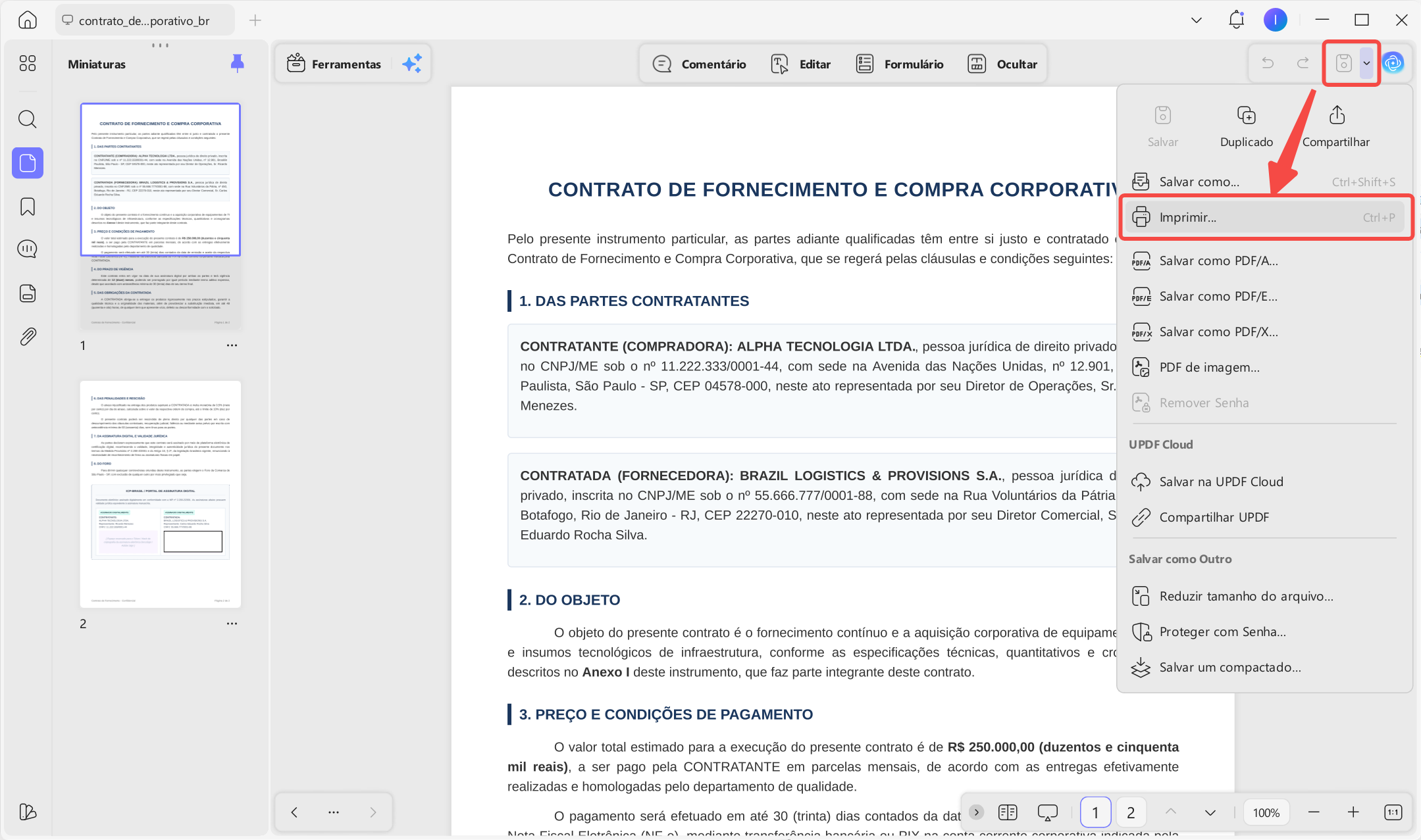This screenshot has height=840, width=1421.
Task: Choose Proteger com Senha...
Action: tap(1264, 631)
